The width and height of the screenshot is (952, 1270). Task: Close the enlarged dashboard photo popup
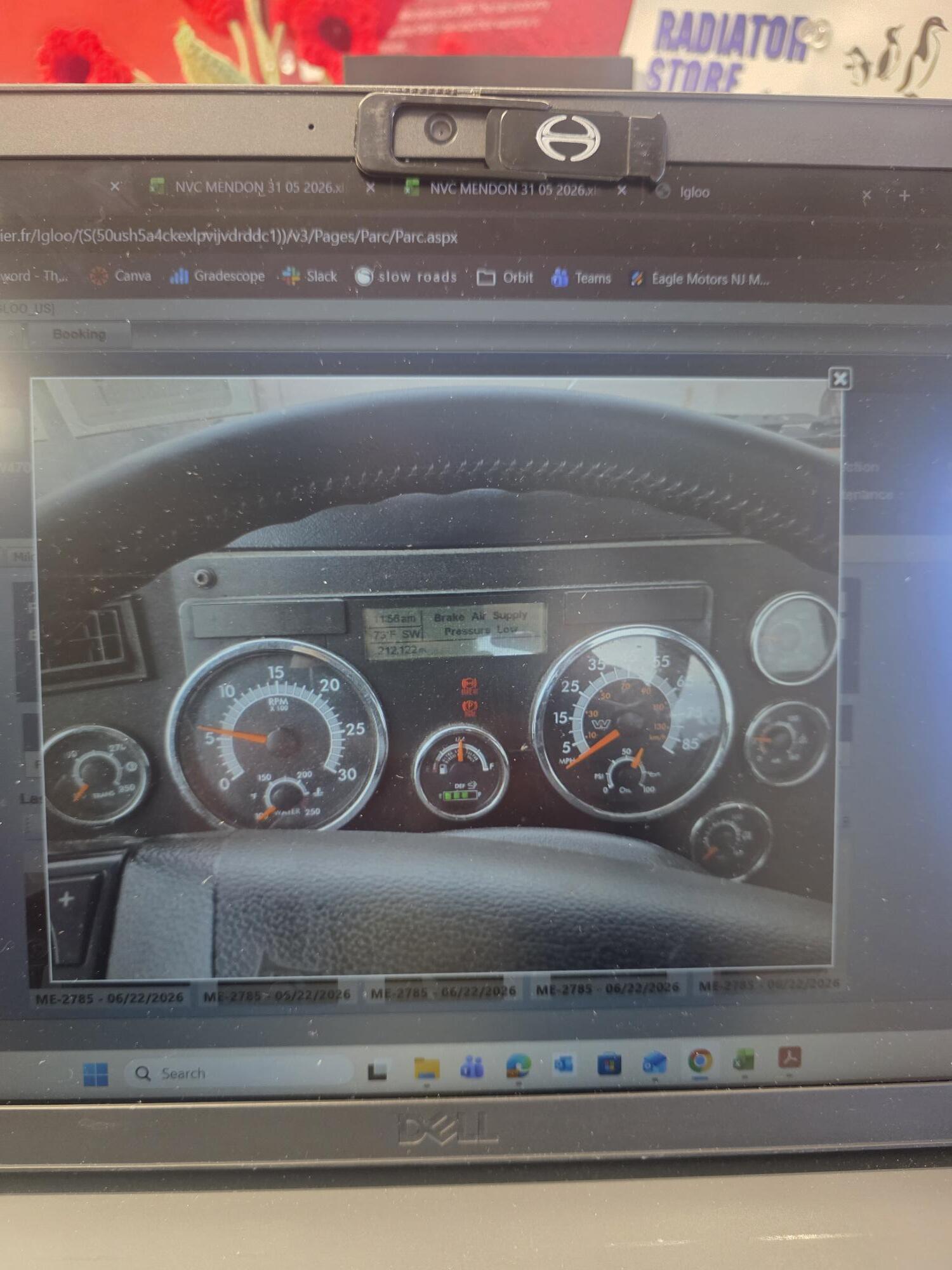pyautogui.click(x=840, y=379)
